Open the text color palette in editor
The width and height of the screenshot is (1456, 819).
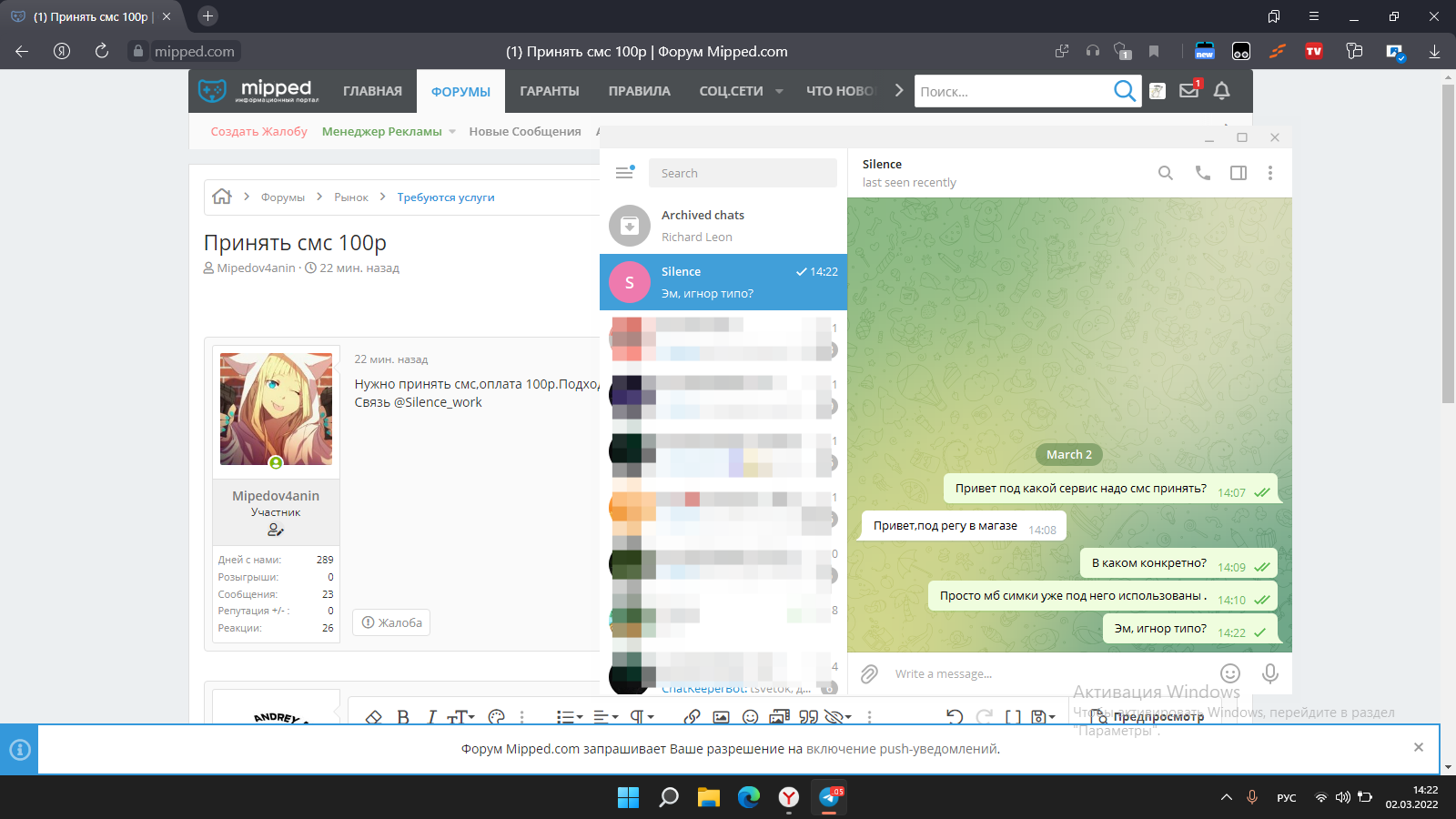click(496, 717)
